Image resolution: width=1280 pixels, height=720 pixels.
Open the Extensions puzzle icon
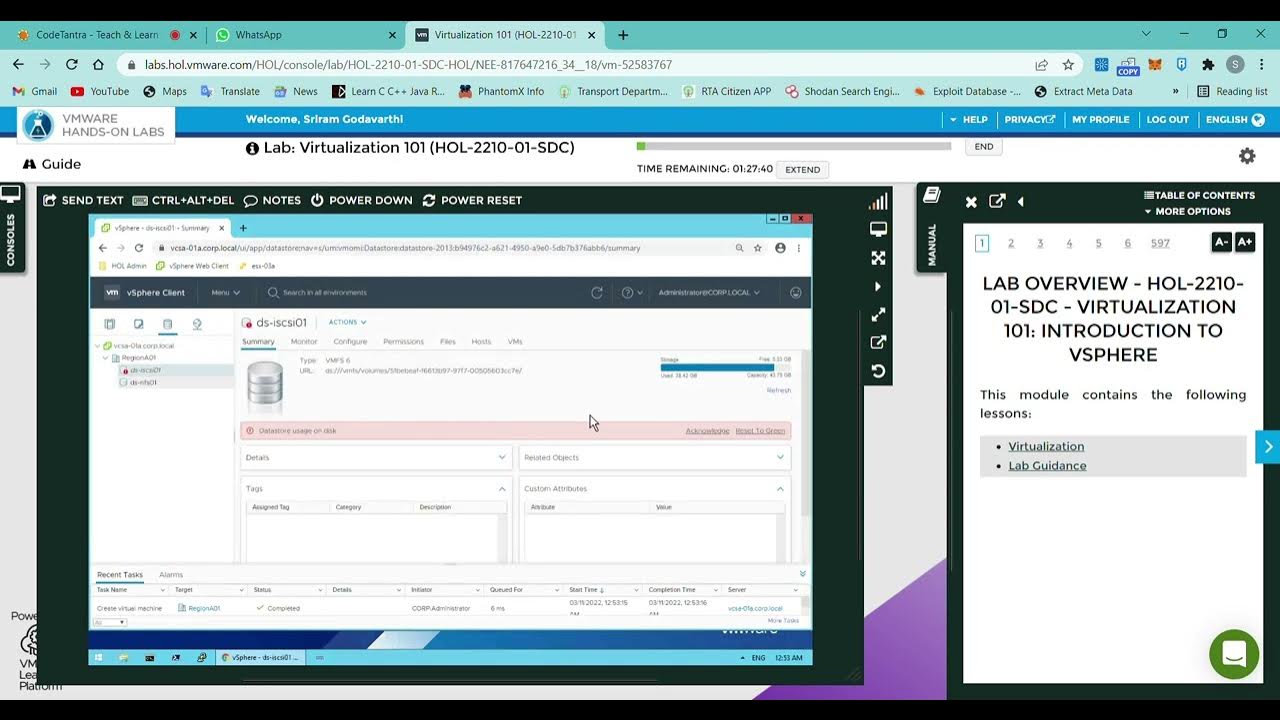click(1208, 64)
